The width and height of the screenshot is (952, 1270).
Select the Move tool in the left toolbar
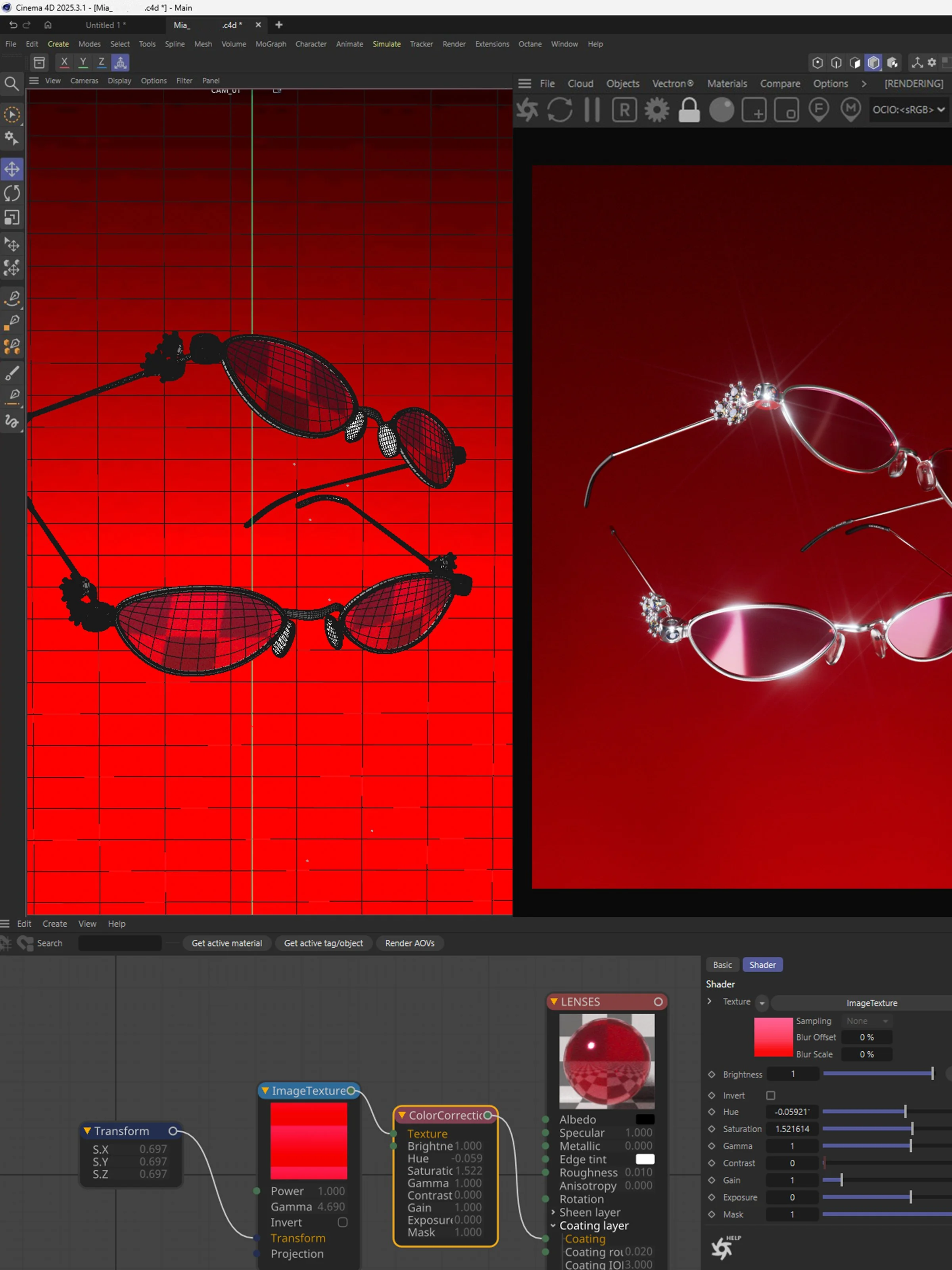[x=12, y=169]
